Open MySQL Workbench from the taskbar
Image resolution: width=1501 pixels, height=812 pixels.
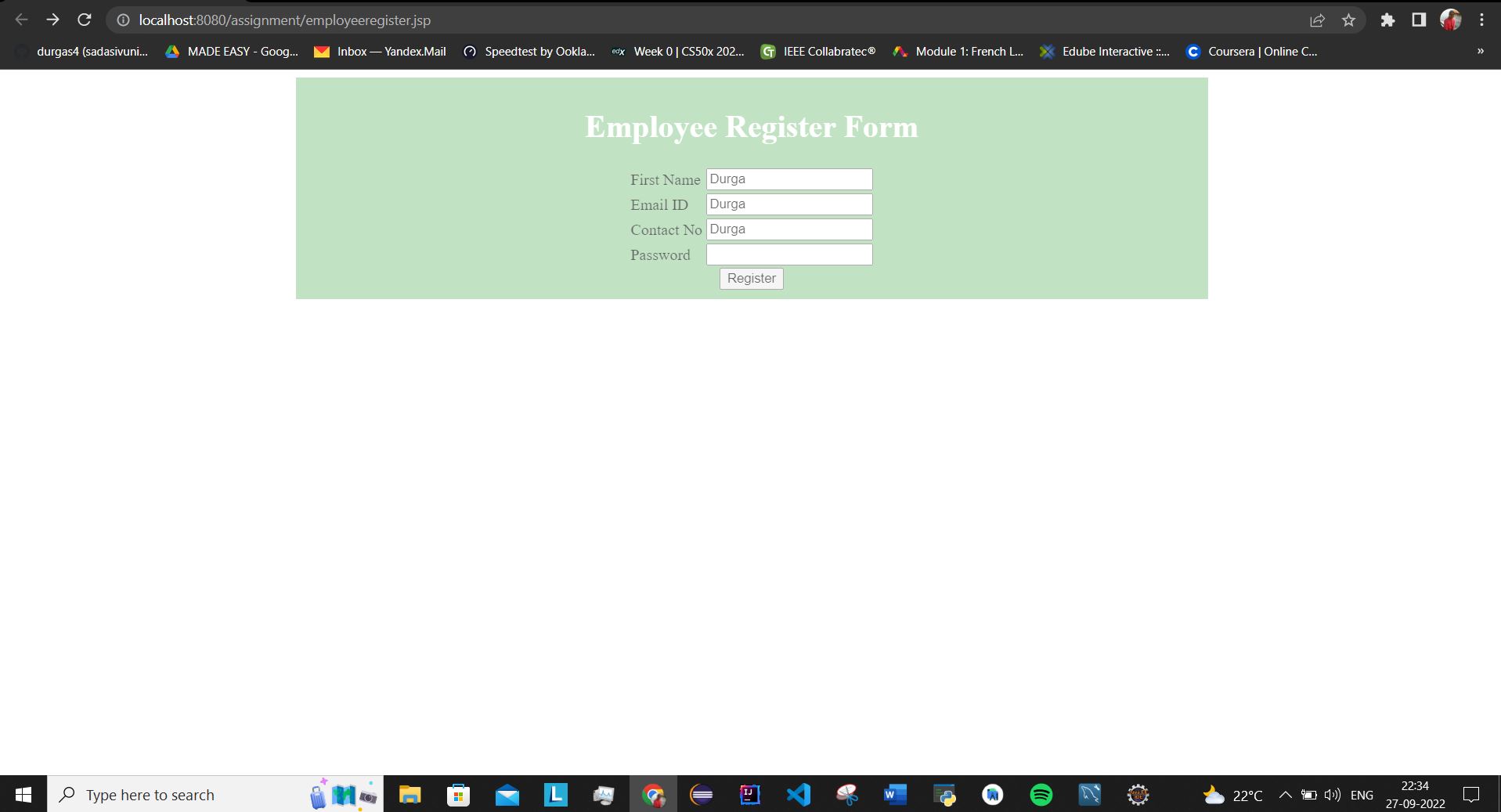pyautogui.click(x=1091, y=794)
